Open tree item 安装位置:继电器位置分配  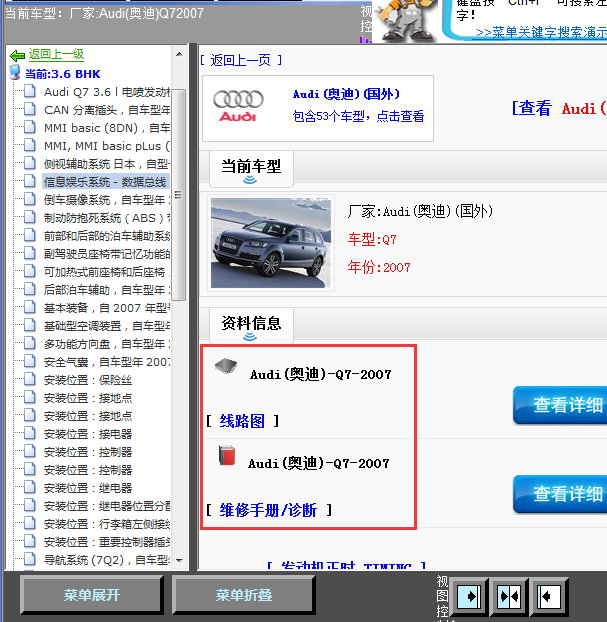(x=107, y=506)
